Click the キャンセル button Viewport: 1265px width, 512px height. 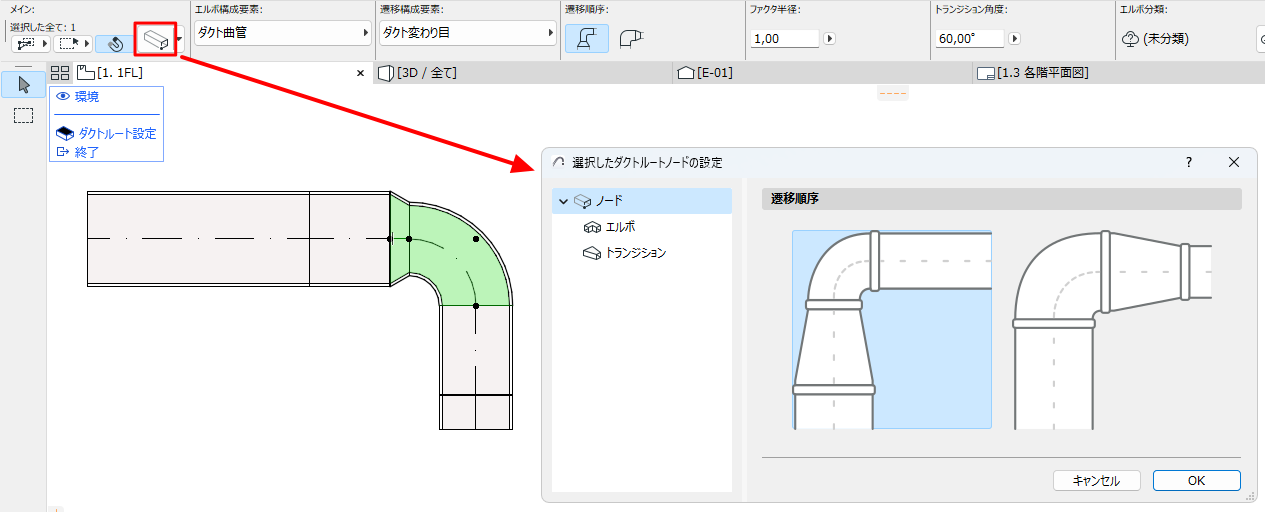[1097, 480]
